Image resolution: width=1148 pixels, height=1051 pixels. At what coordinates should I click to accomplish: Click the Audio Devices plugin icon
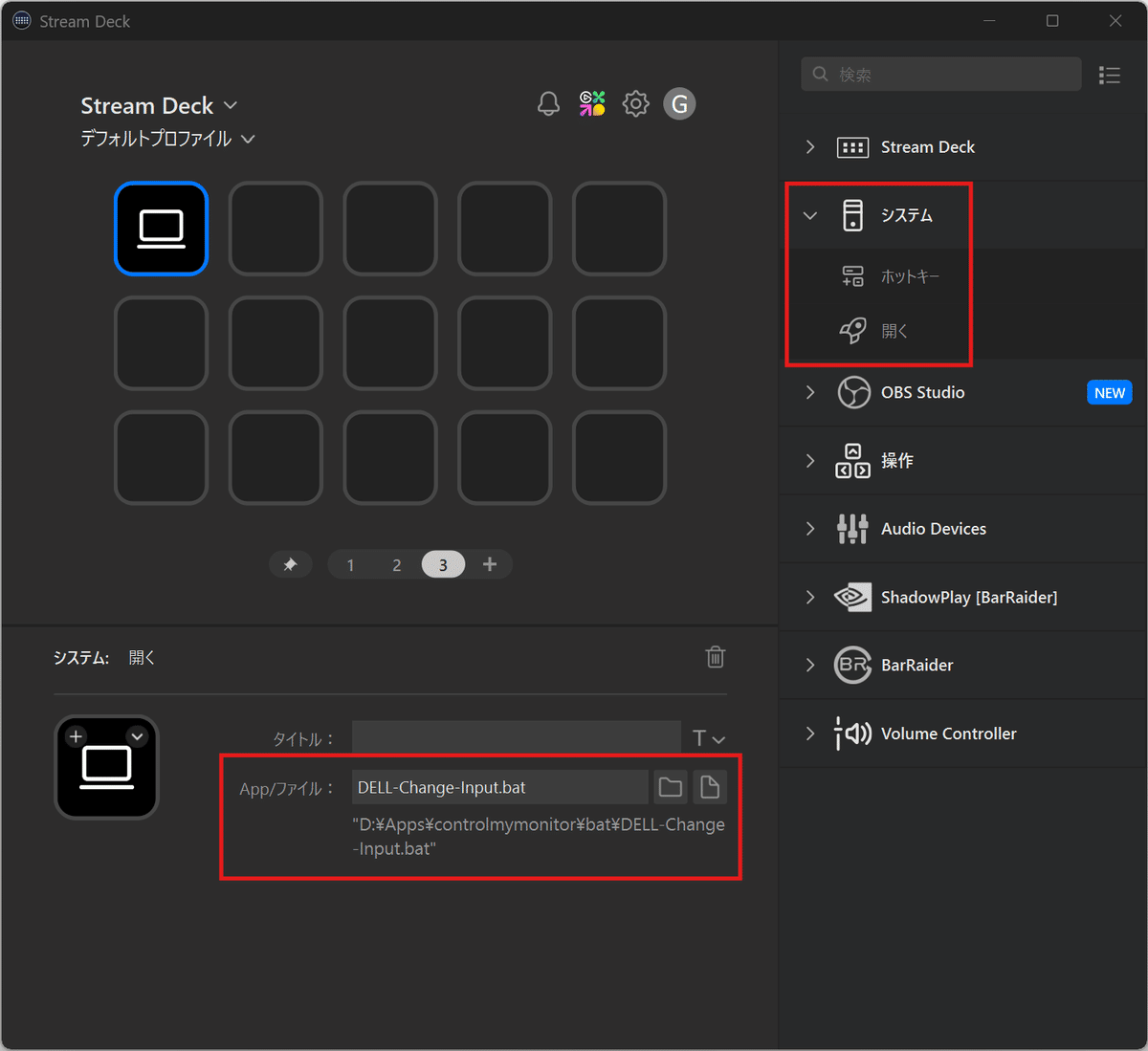click(852, 528)
